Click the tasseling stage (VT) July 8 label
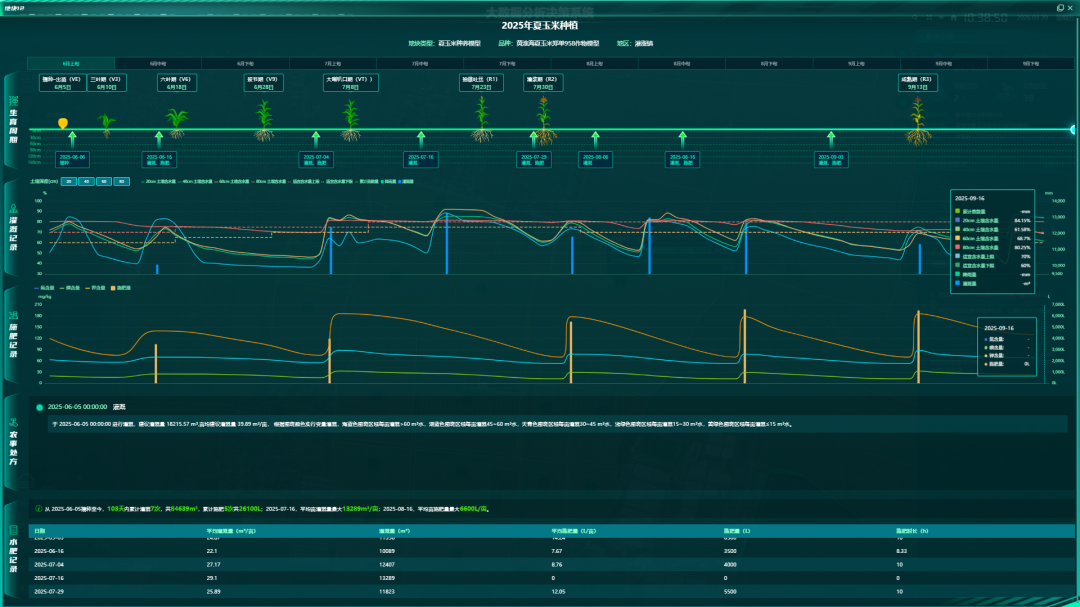This screenshot has height=607, width=1080. [x=351, y=83]
